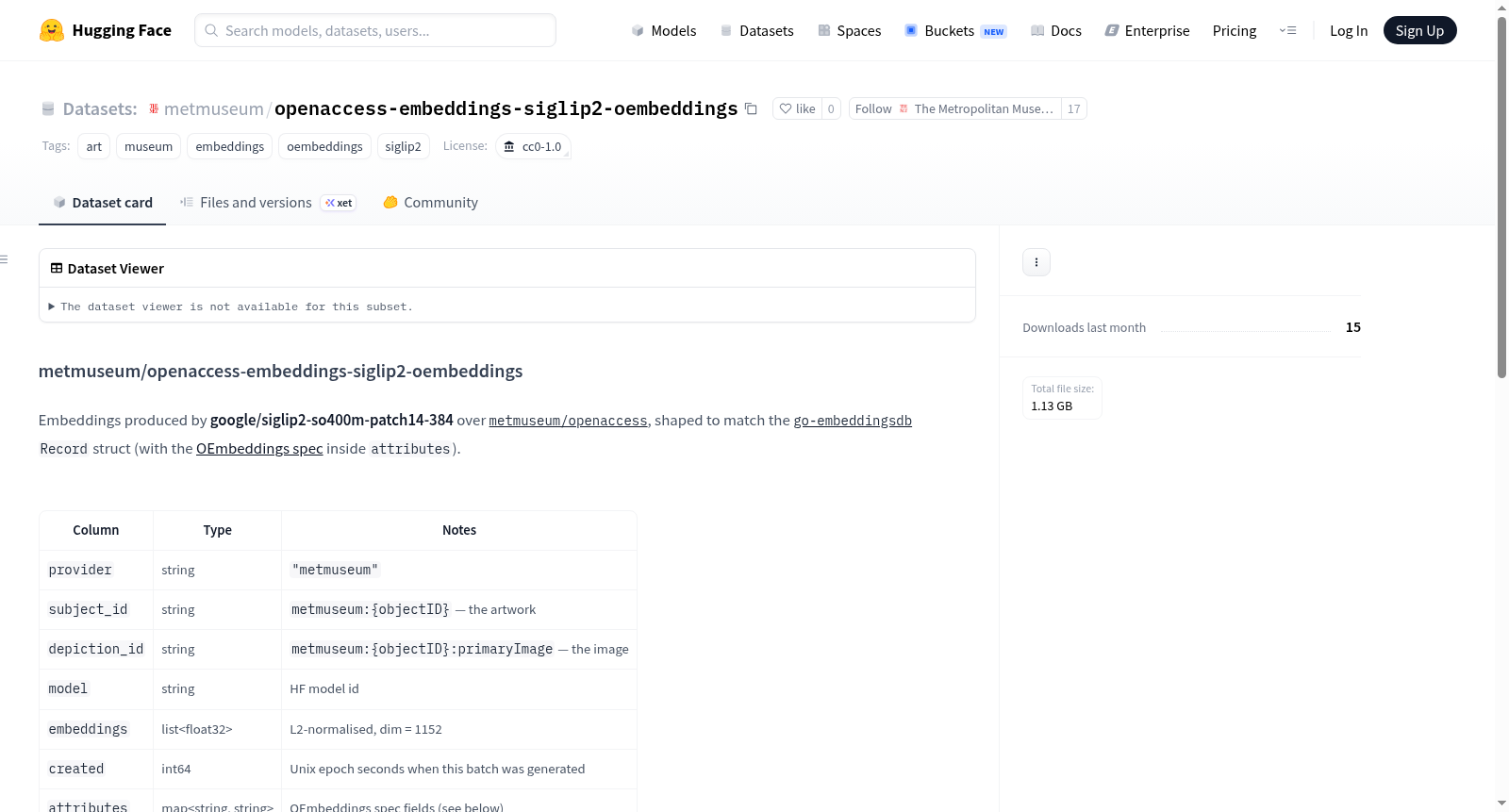Image resolution: width=1509 pixels, height=812 pixels.
Task: Click the Total file size 1.13 GB box
Action: [x=1062, y=398]
